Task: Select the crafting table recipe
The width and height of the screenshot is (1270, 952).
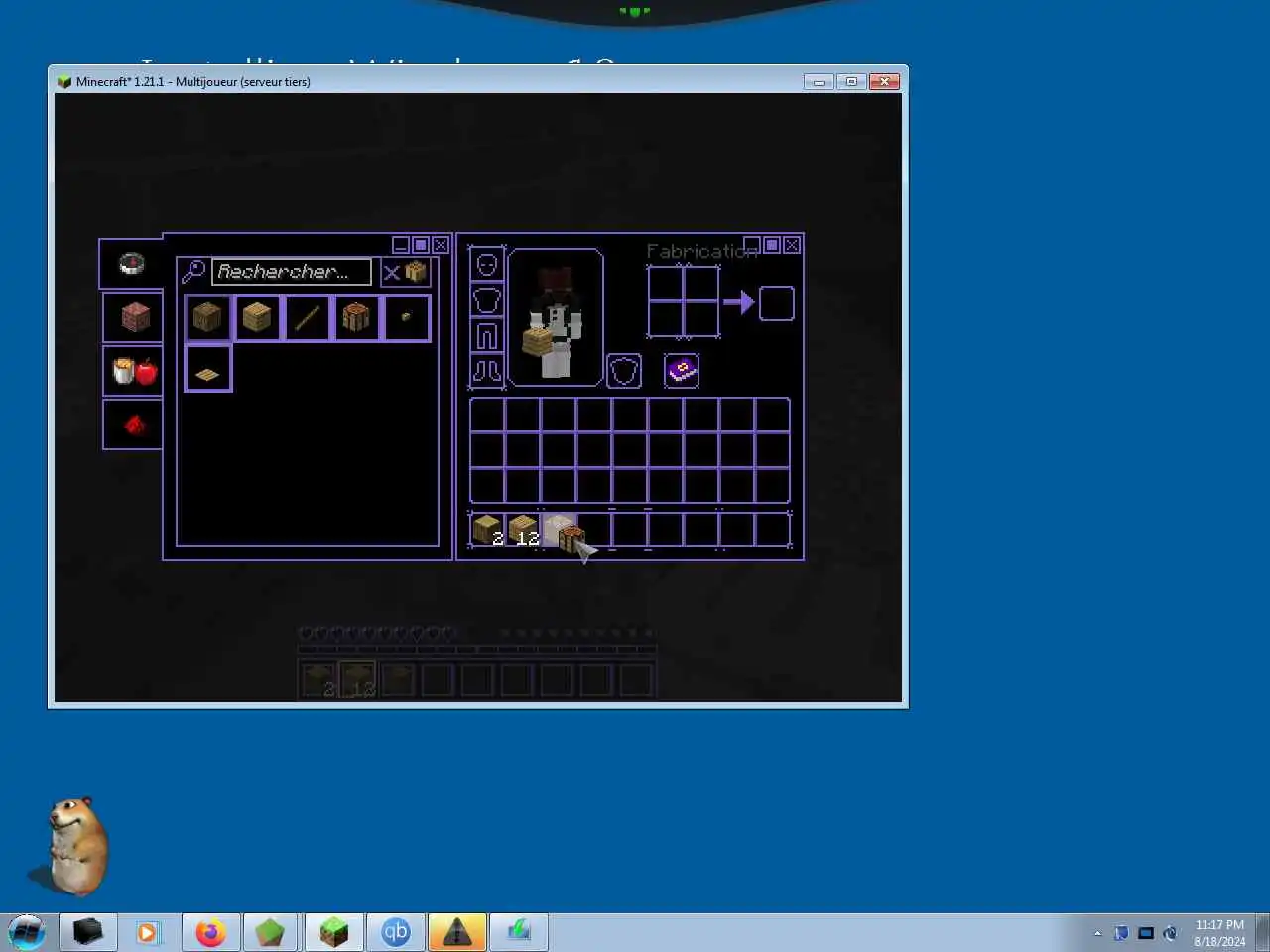Action: click(356, 317)
